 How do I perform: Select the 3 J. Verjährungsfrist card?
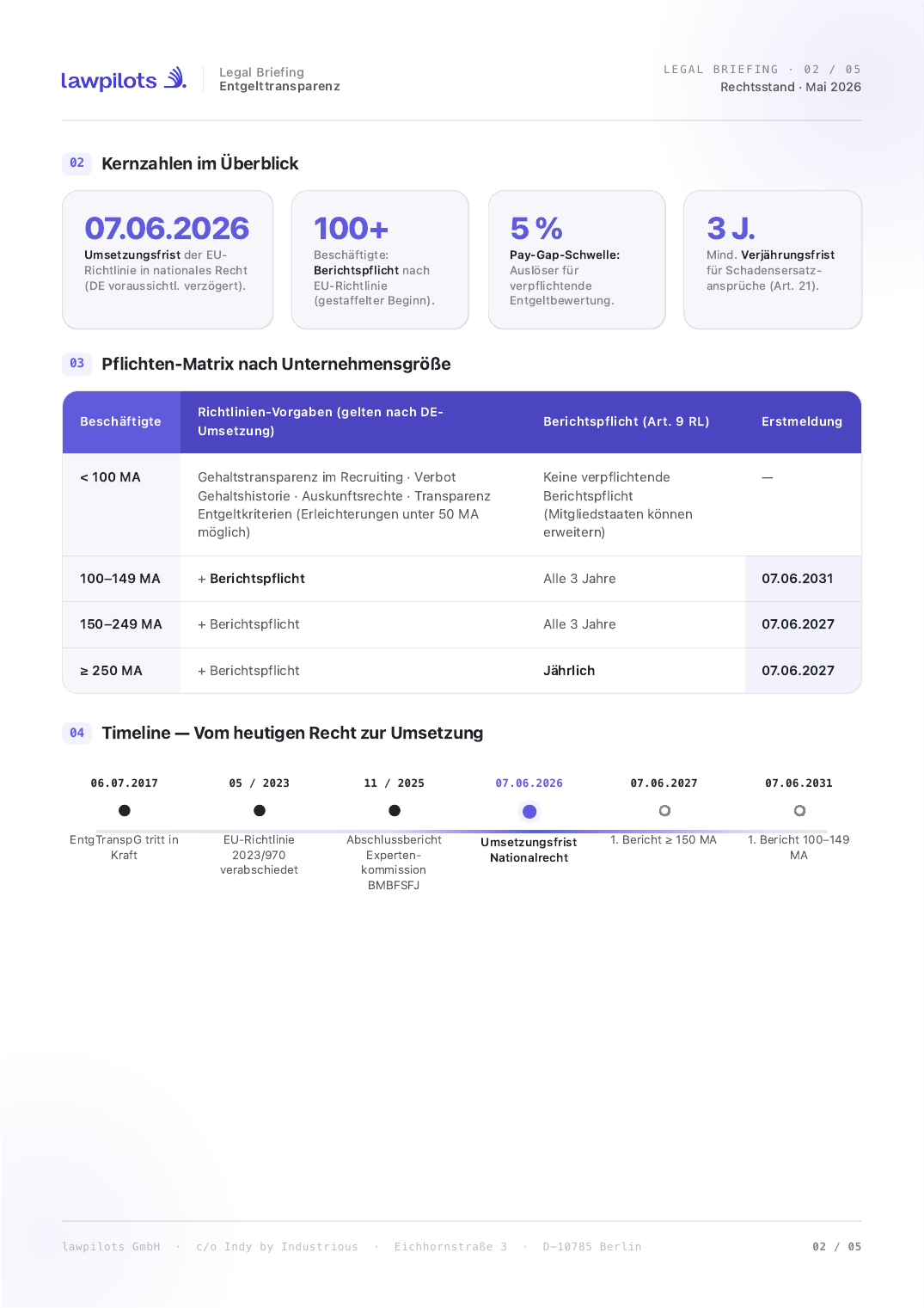[x=773, y=260]
